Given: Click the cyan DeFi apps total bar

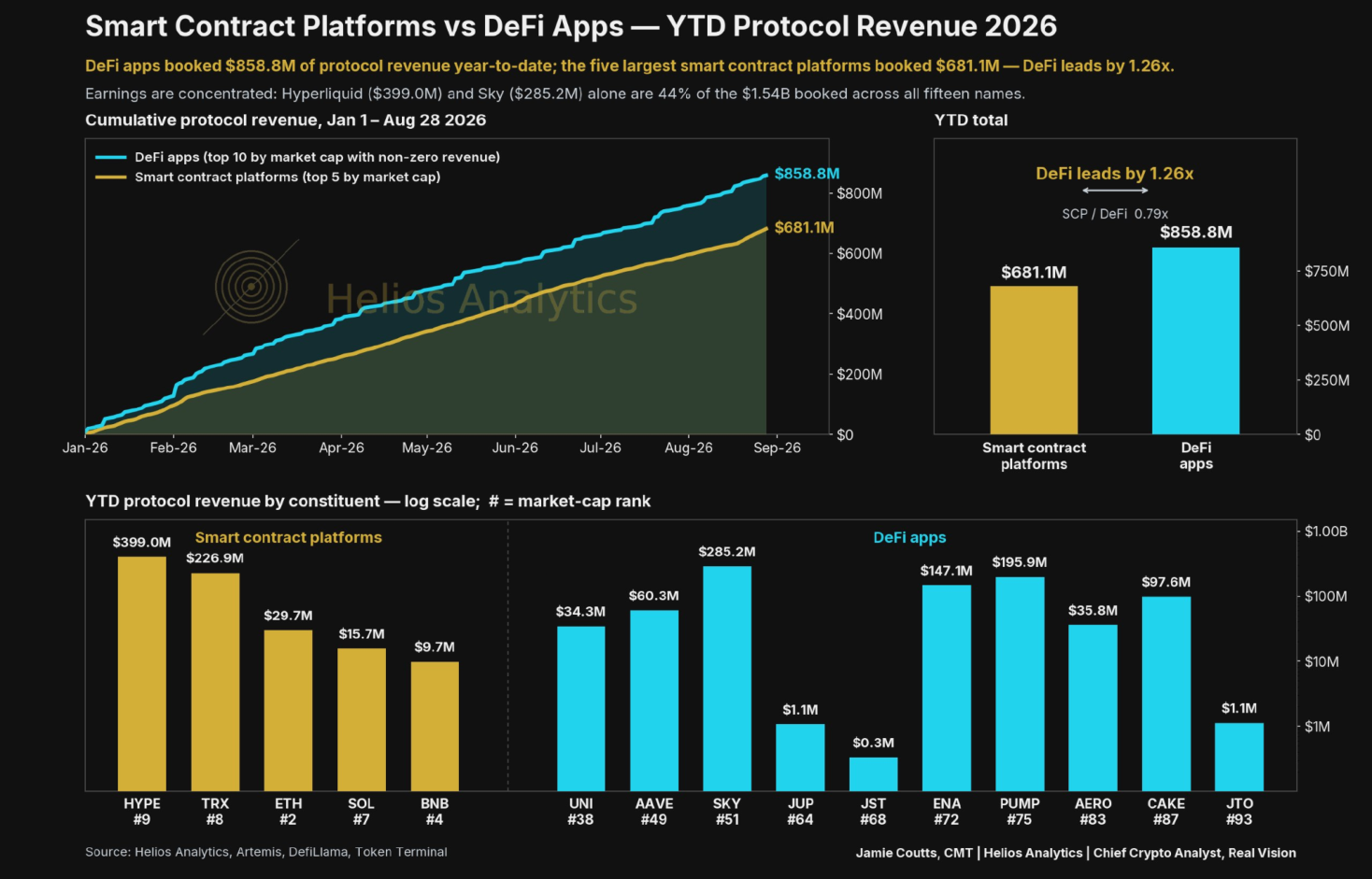Looking at the screenshot, I should 1195,341.
